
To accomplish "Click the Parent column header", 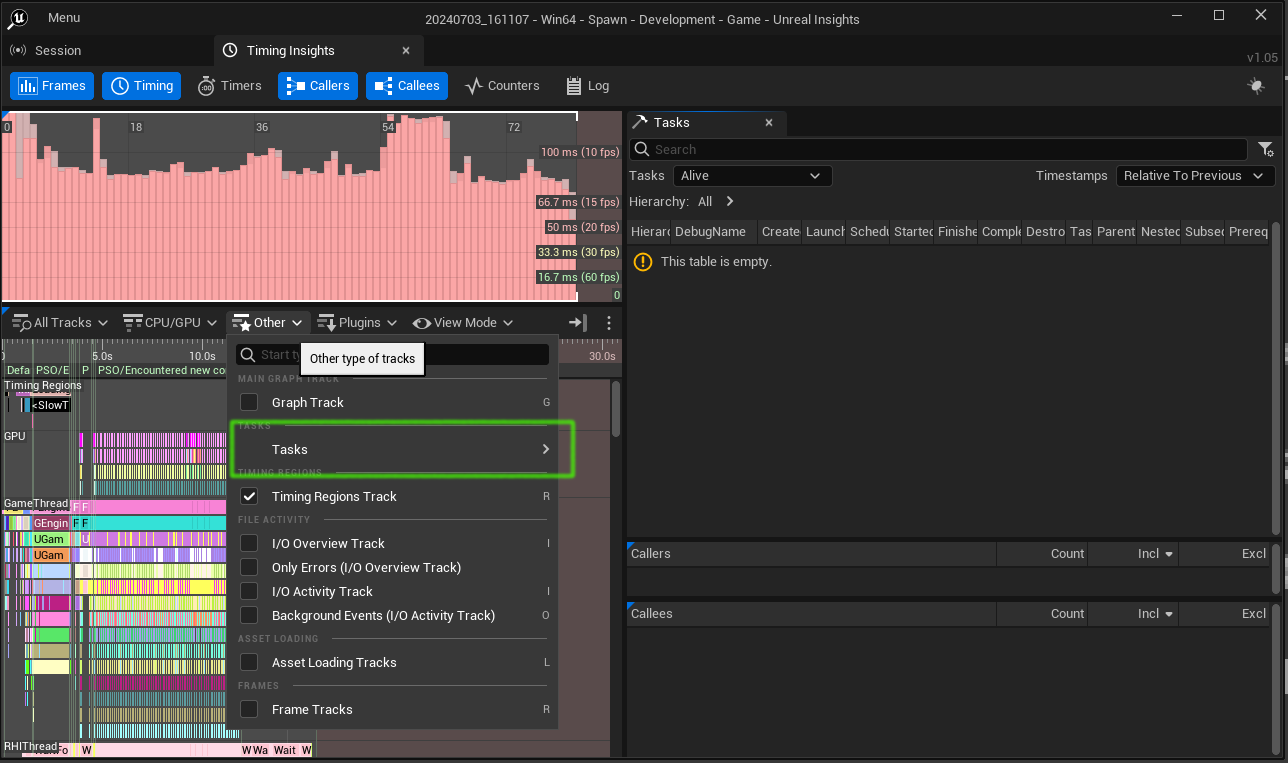I will [1115, 231].
